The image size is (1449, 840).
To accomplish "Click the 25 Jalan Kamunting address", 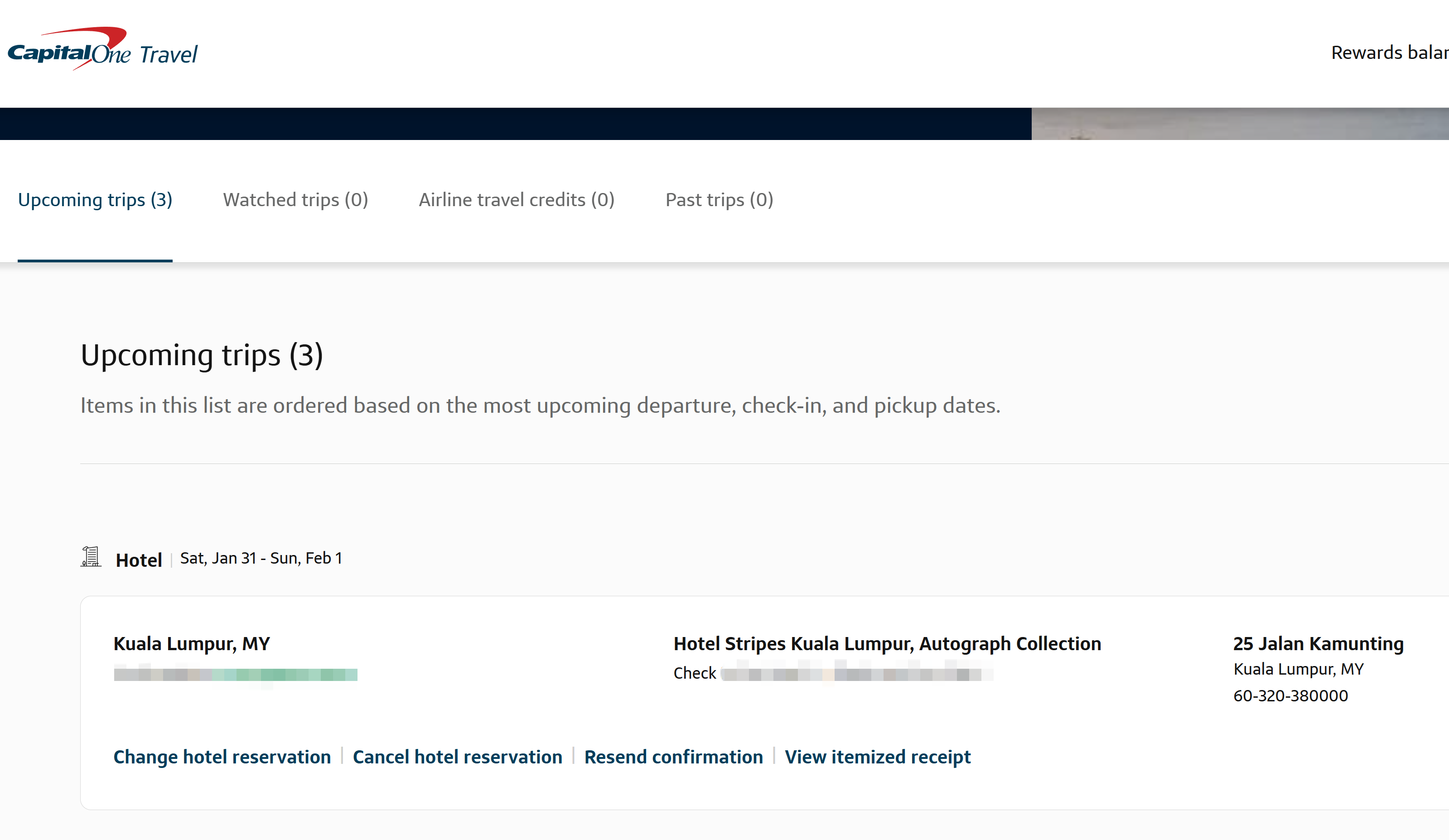I will coord(1318,643).
